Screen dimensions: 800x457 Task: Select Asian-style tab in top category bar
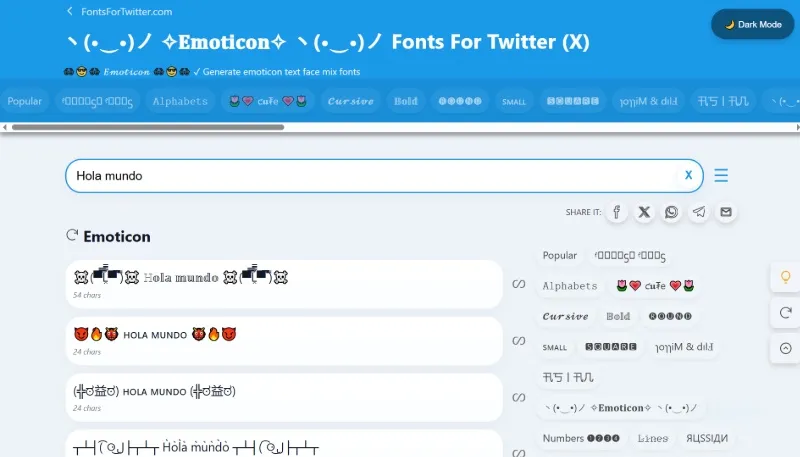pyautogui.click(x=723, y=101)
